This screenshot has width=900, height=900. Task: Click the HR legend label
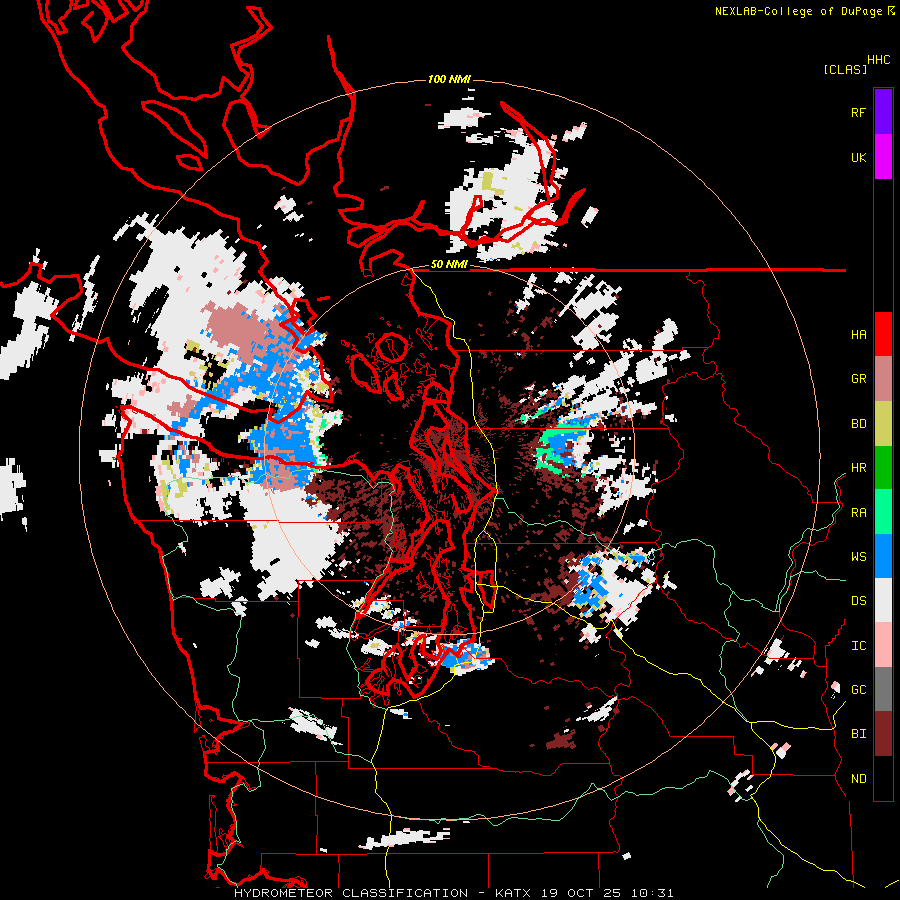pos(858,468)
